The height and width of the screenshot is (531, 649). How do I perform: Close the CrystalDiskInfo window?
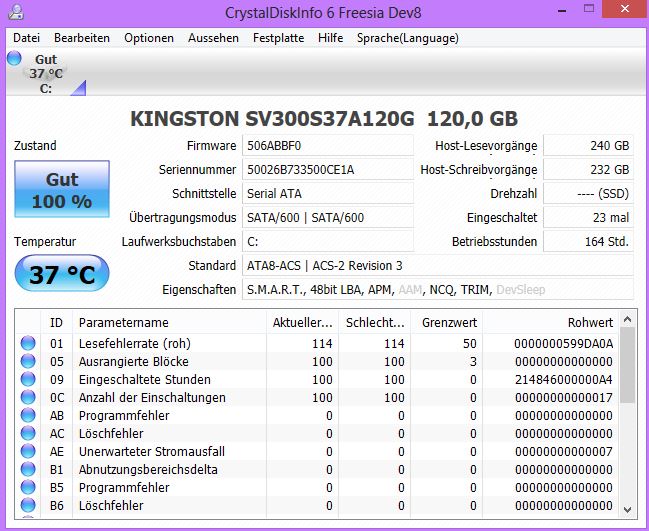pyautogui.click(x=625, y=9)
